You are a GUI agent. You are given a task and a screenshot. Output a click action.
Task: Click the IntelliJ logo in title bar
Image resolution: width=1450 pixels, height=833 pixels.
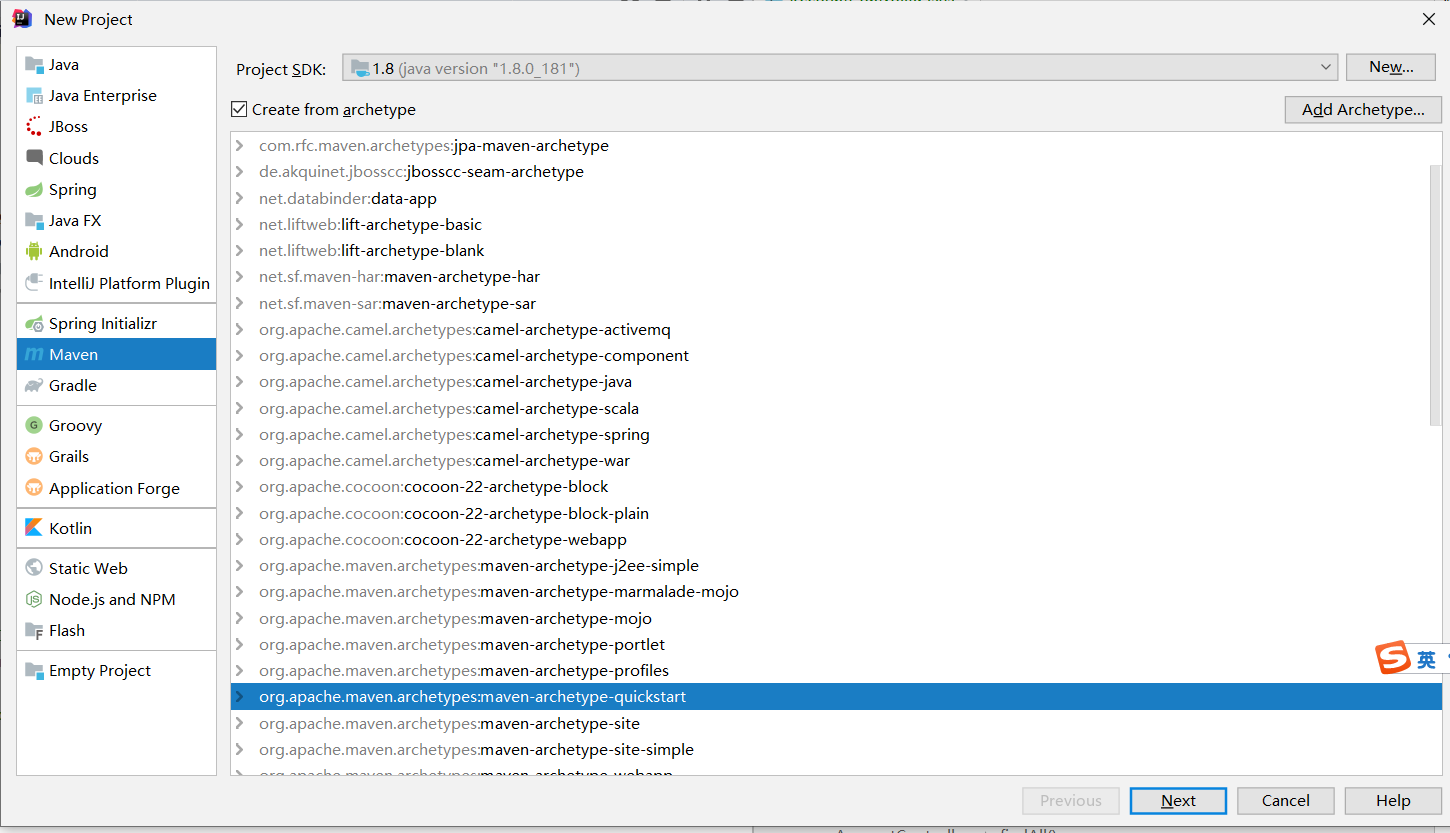(x=22, y=18)
